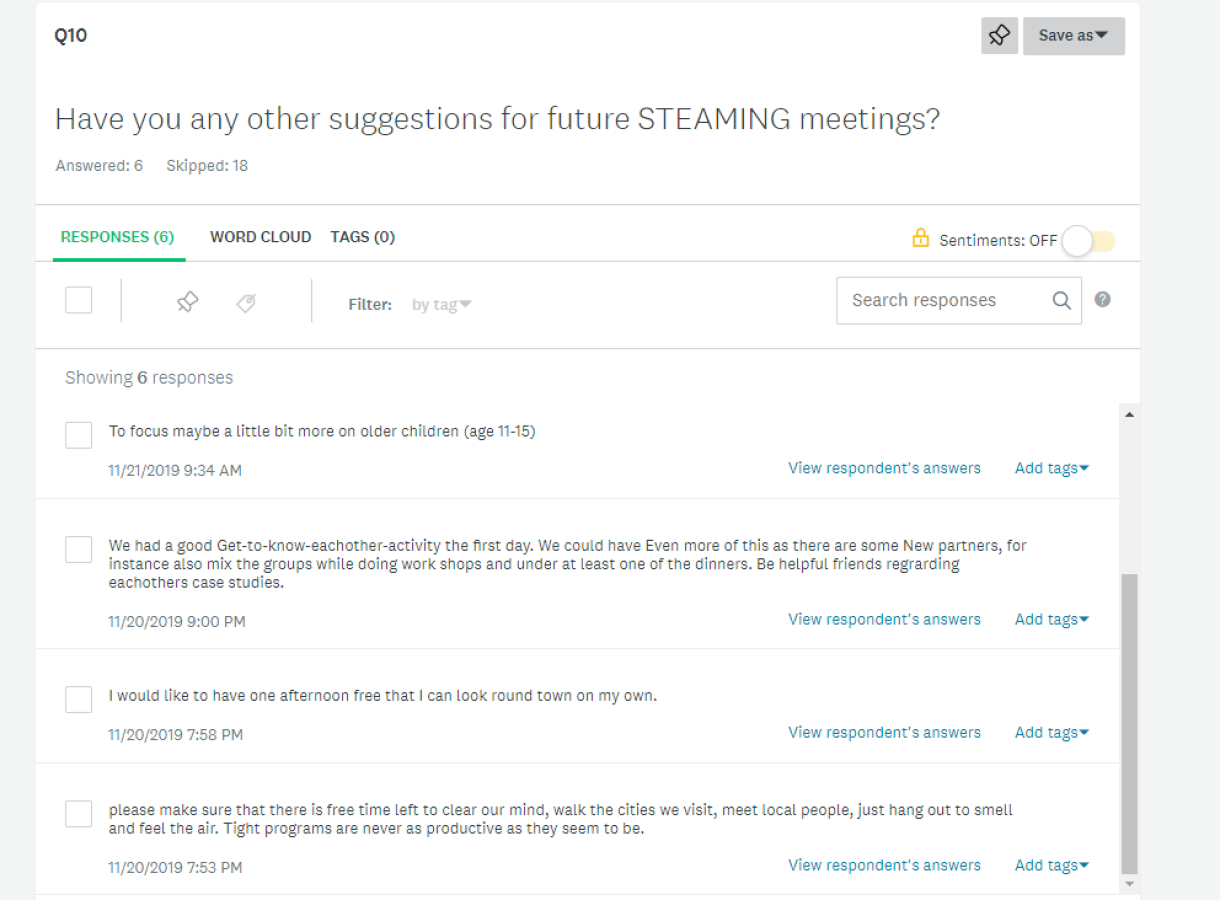The image size is (1220, 900).
Task: Switch to the Word Cloud tab
Action: tap(260, 237)
